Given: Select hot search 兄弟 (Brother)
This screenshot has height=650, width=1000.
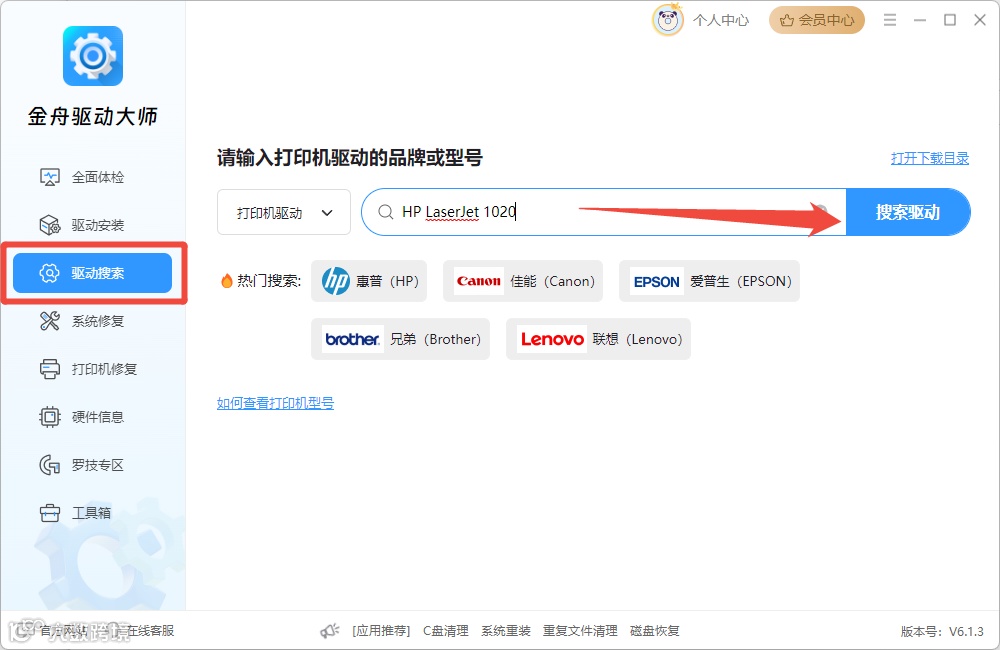Looking at the screenshot, I should (x=401, y=339).
